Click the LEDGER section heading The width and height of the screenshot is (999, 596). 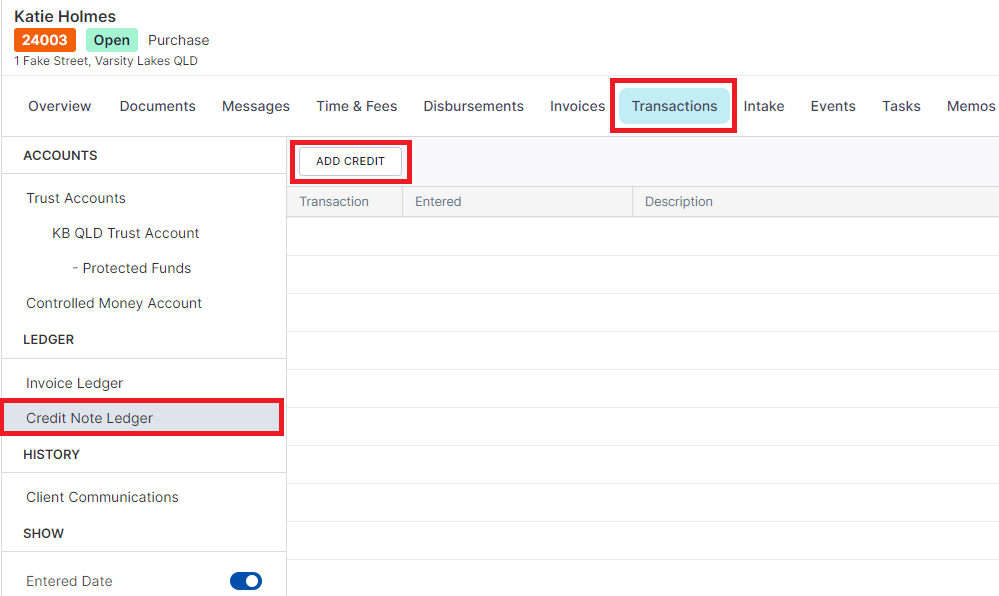[48, 340]
